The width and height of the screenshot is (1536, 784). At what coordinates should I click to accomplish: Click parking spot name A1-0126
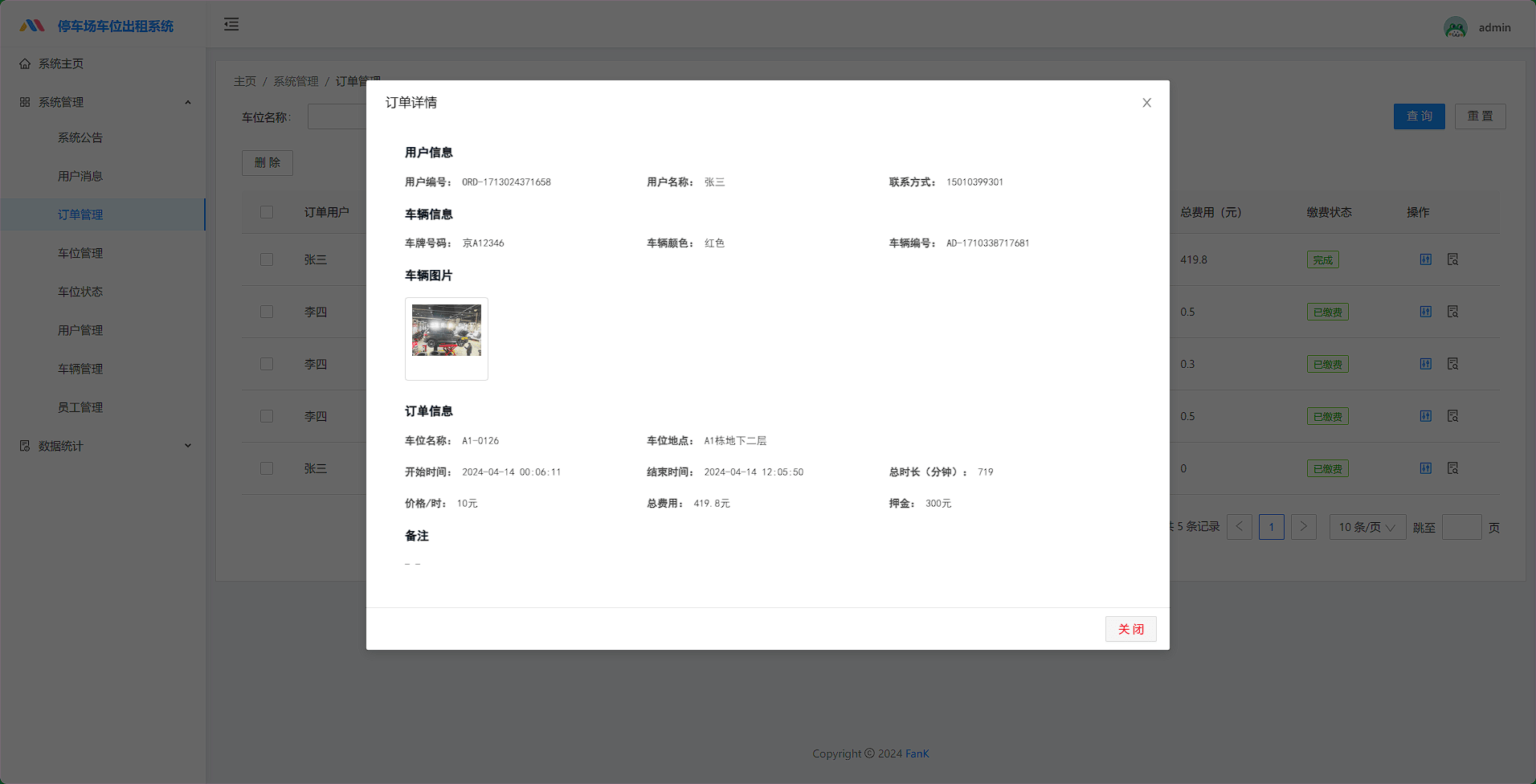tap(480, 441)
